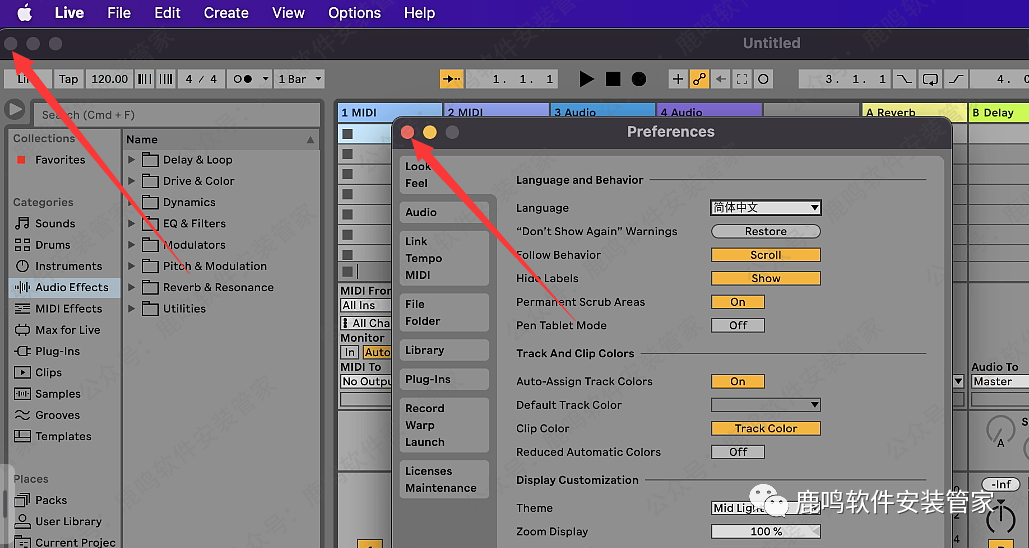Select Clips category

point(48,372)
